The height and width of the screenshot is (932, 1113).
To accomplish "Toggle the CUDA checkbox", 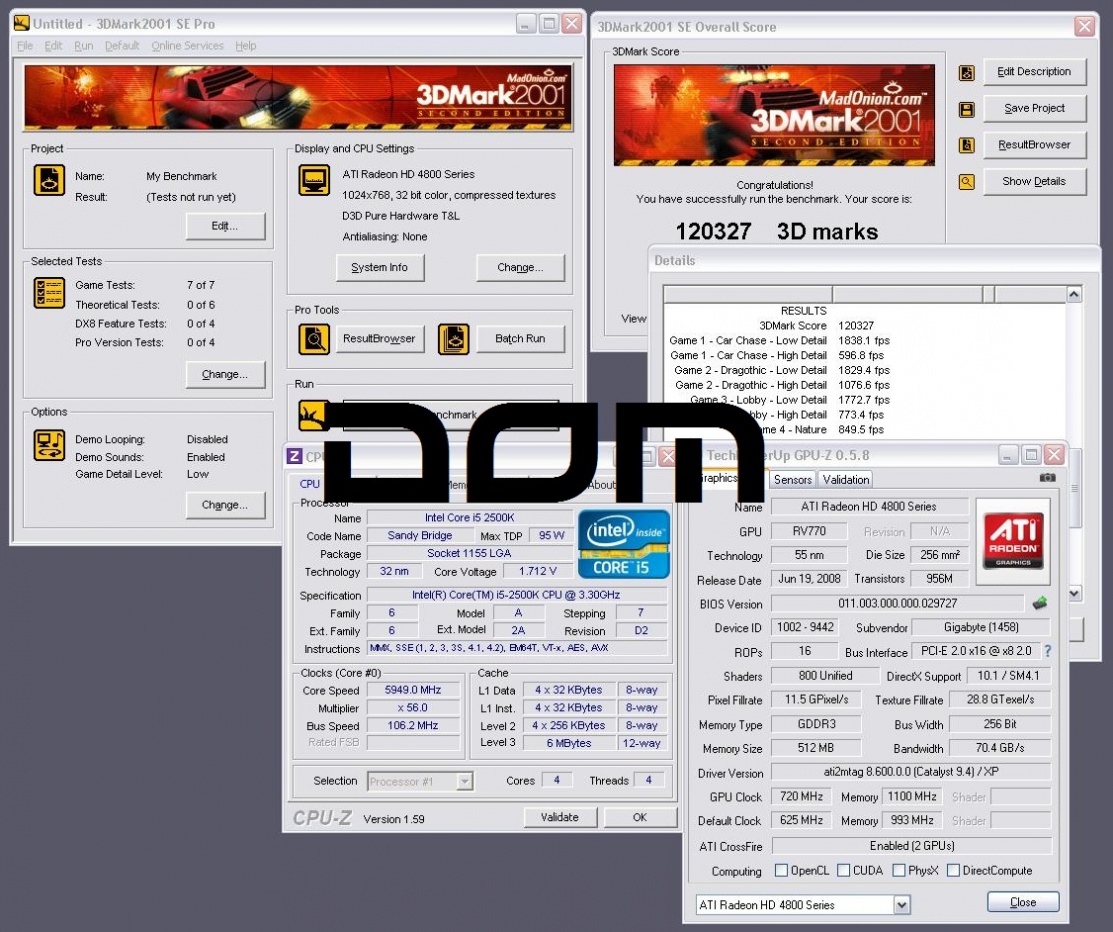I will (x=843, y=871).
